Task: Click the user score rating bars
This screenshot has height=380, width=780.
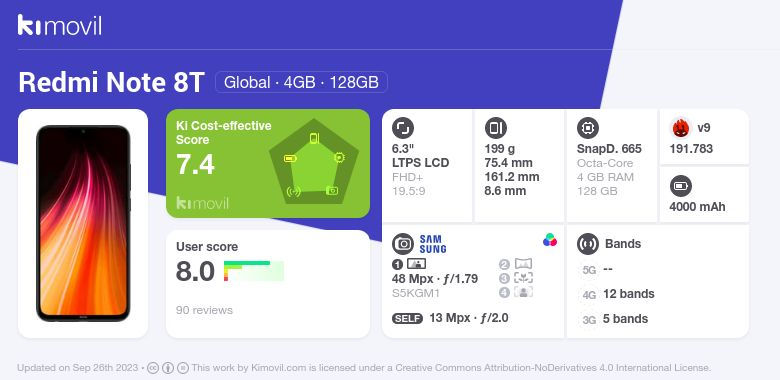Action: pyautogui.click(x=254, y=271)
